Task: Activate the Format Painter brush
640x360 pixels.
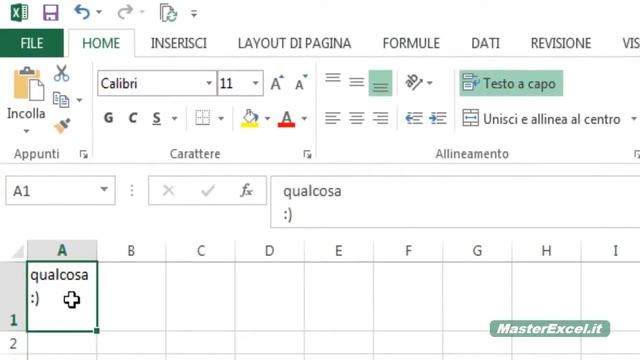Action: [62, 126]
